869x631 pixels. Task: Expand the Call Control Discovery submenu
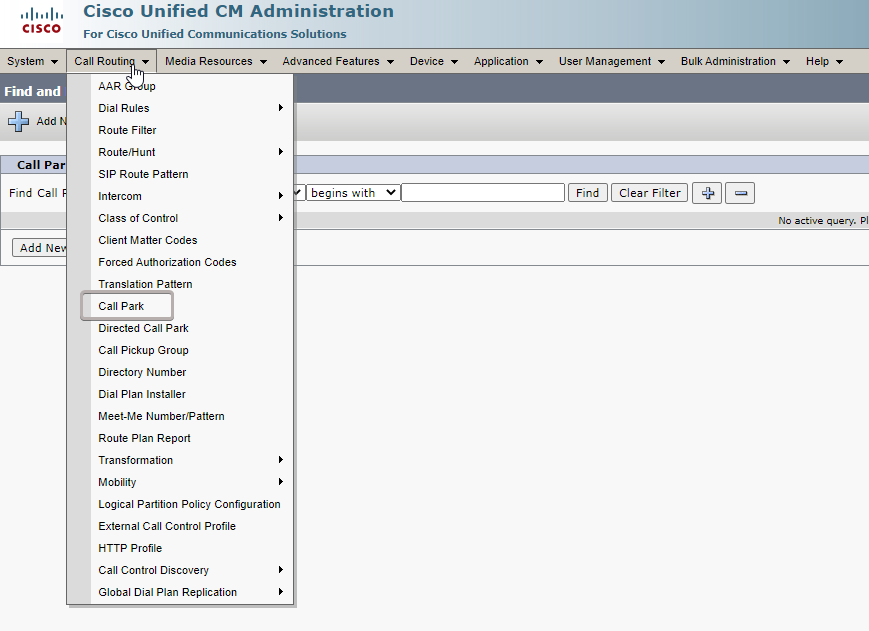[189, 570]
